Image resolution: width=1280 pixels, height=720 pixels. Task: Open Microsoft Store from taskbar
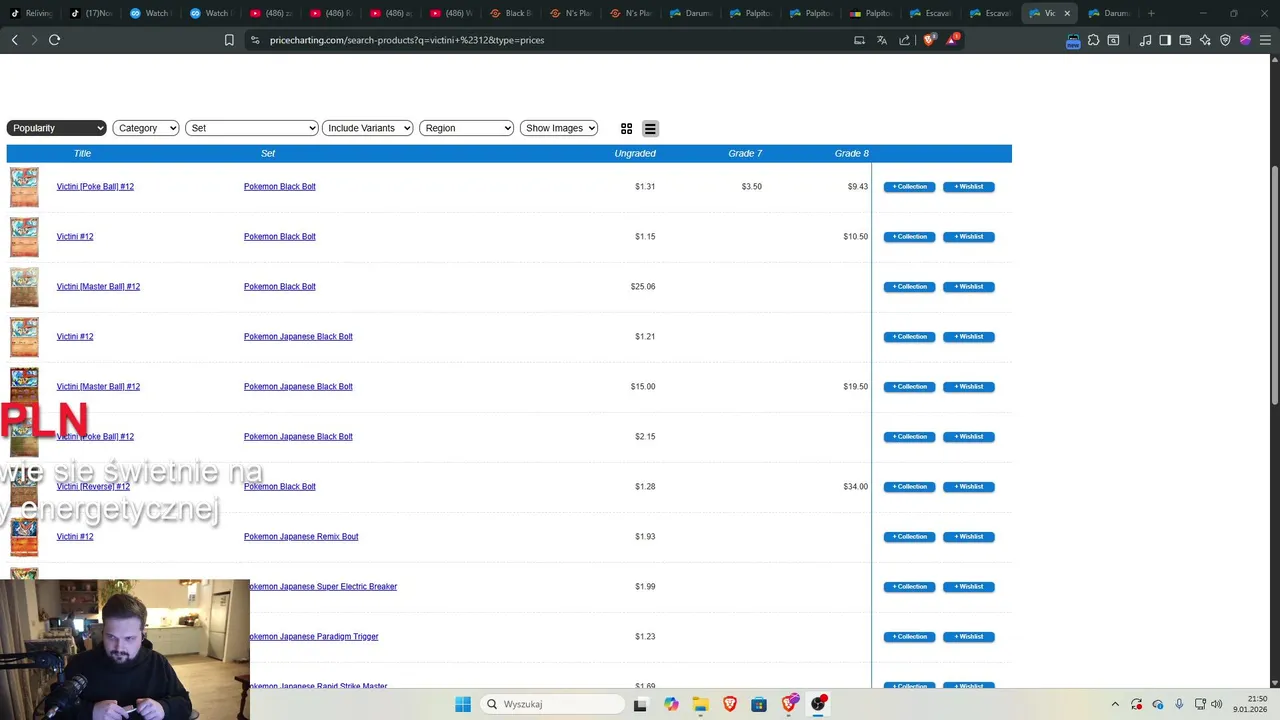coord(759,704)
